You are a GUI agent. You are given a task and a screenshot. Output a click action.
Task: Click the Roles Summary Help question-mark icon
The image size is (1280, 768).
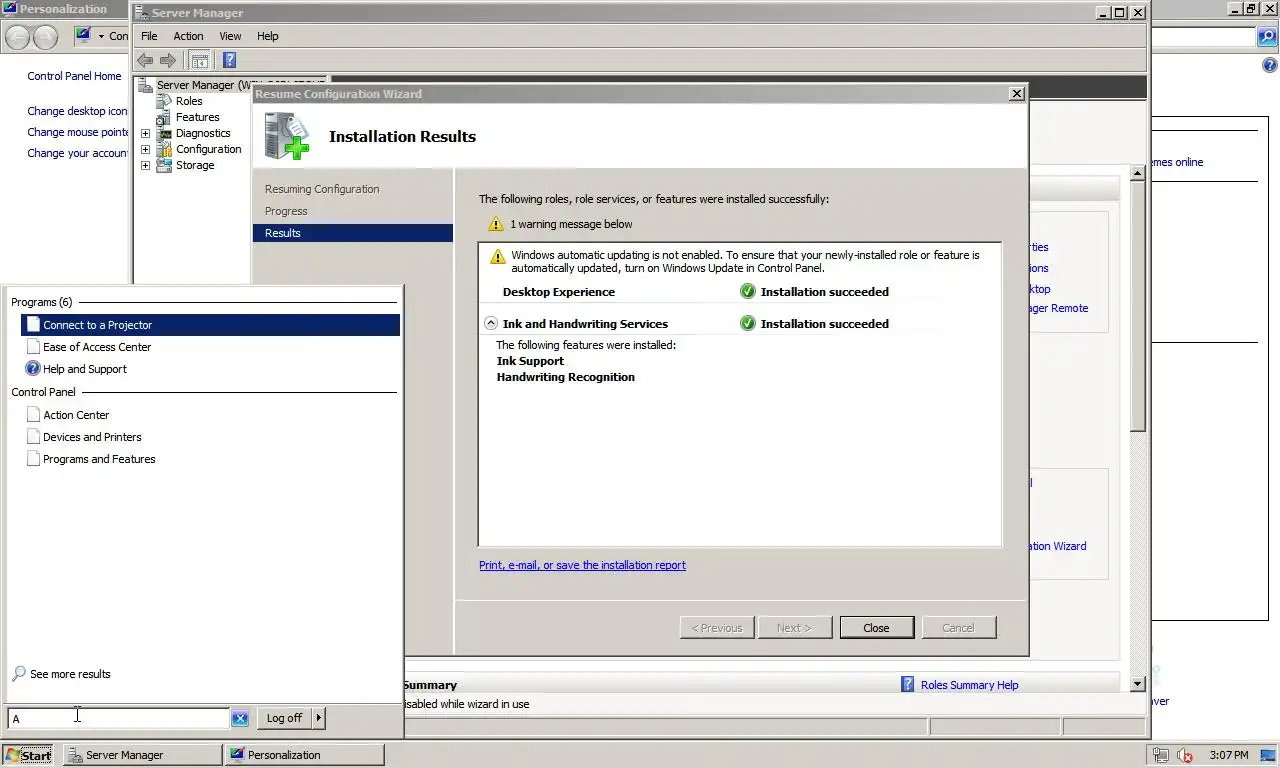(908, 684)
